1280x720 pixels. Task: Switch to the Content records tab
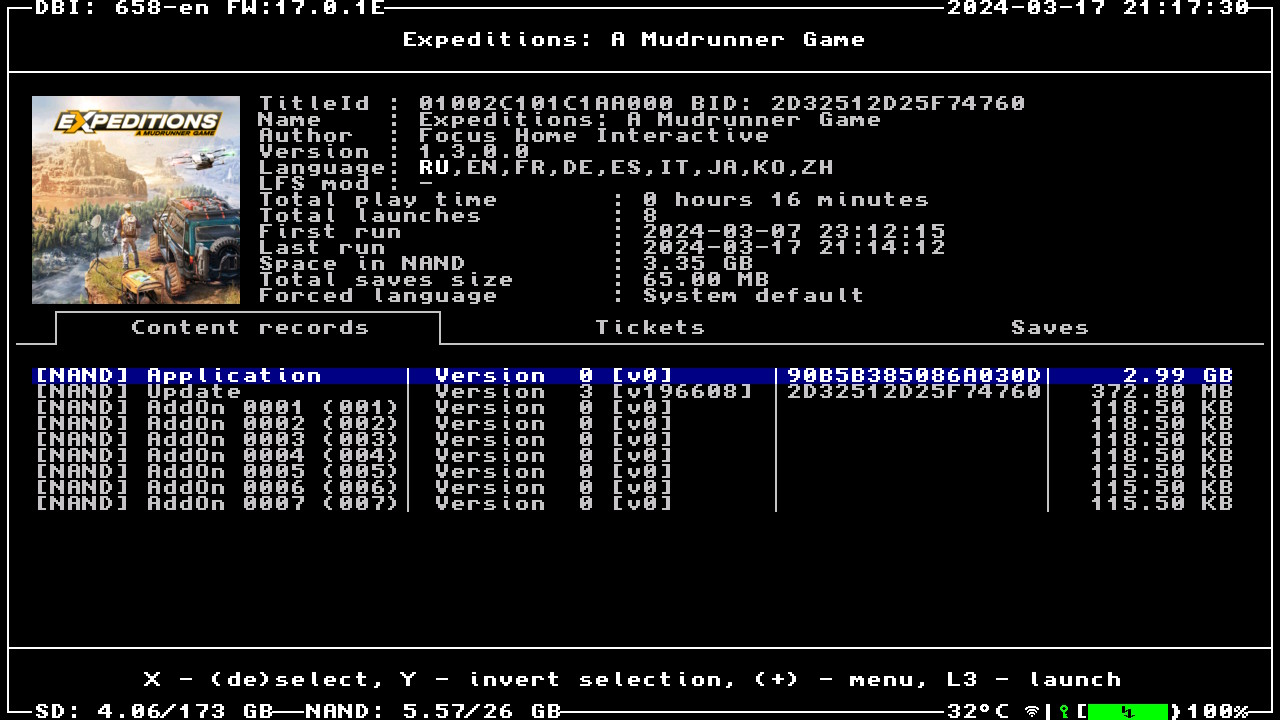249,328
